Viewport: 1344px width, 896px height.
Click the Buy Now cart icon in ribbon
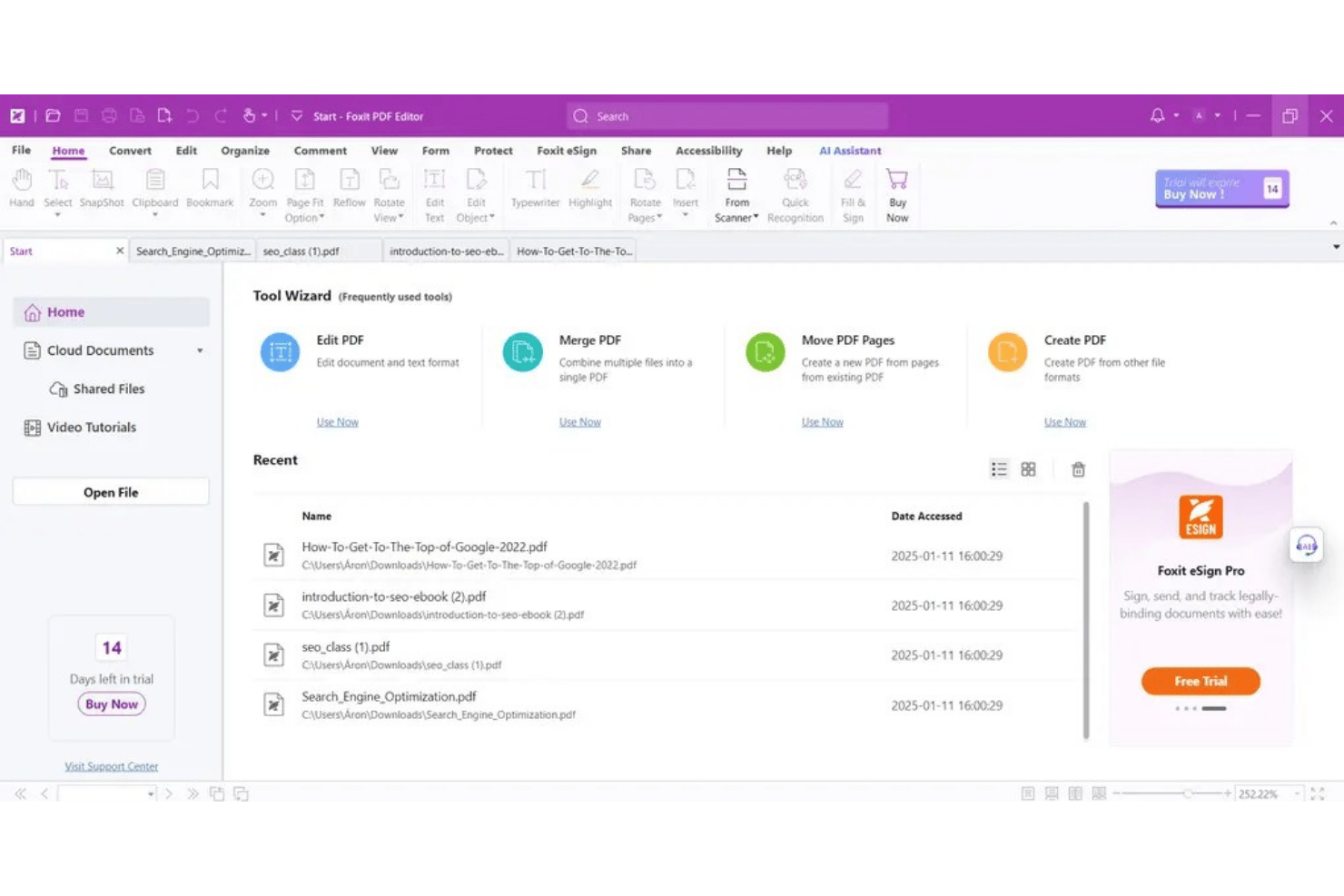pos(897,180)
